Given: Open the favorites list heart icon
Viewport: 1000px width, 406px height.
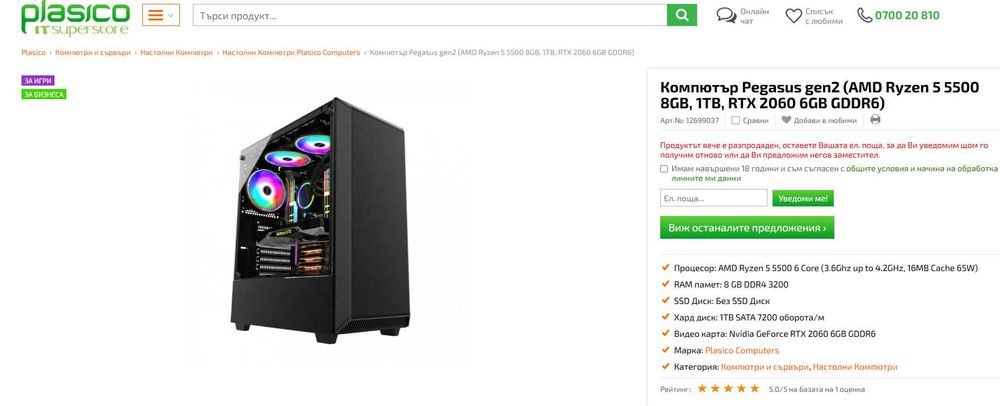Looking at the screenshot, I should click(793, 16).
